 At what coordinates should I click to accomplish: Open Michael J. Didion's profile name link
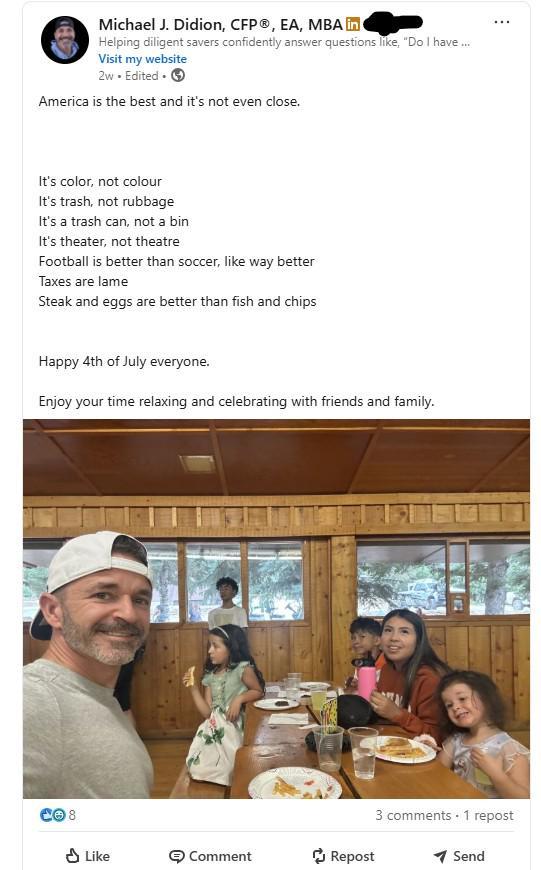(x=220, y=24)
